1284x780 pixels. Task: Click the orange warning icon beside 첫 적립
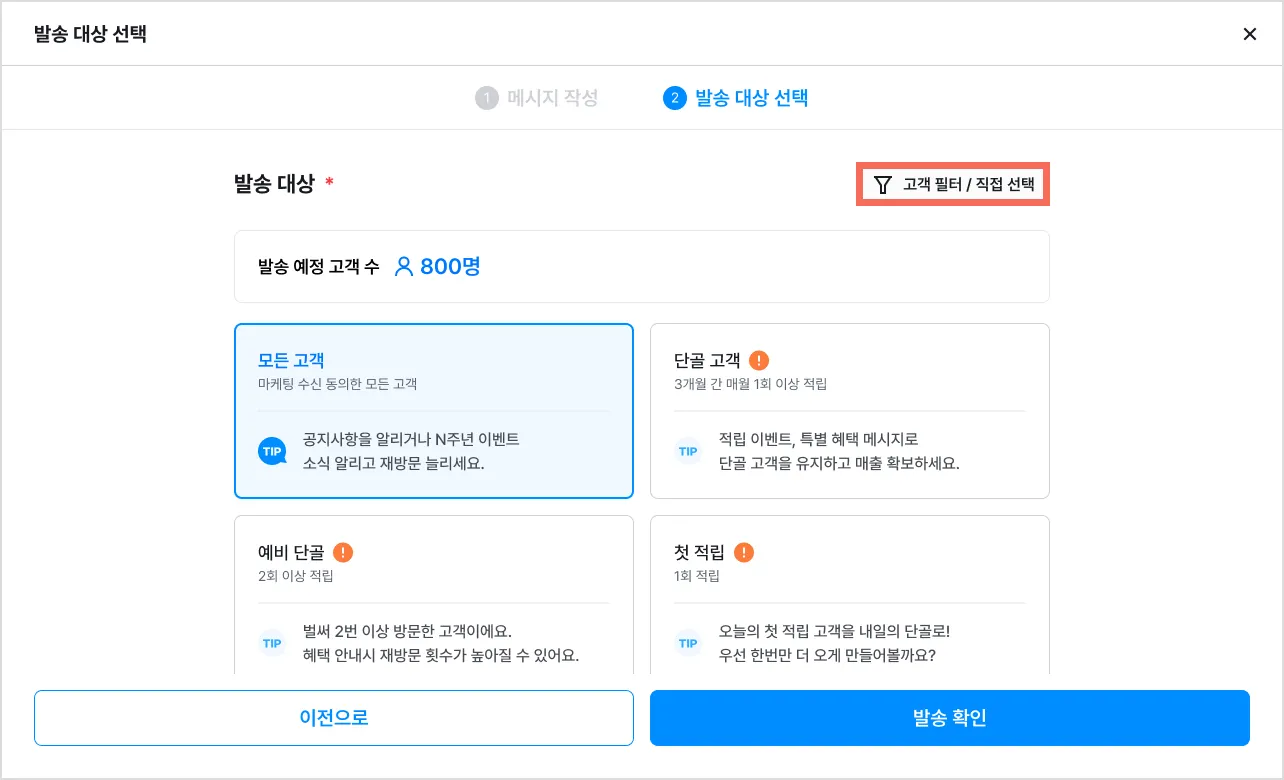tap(743, 553)
